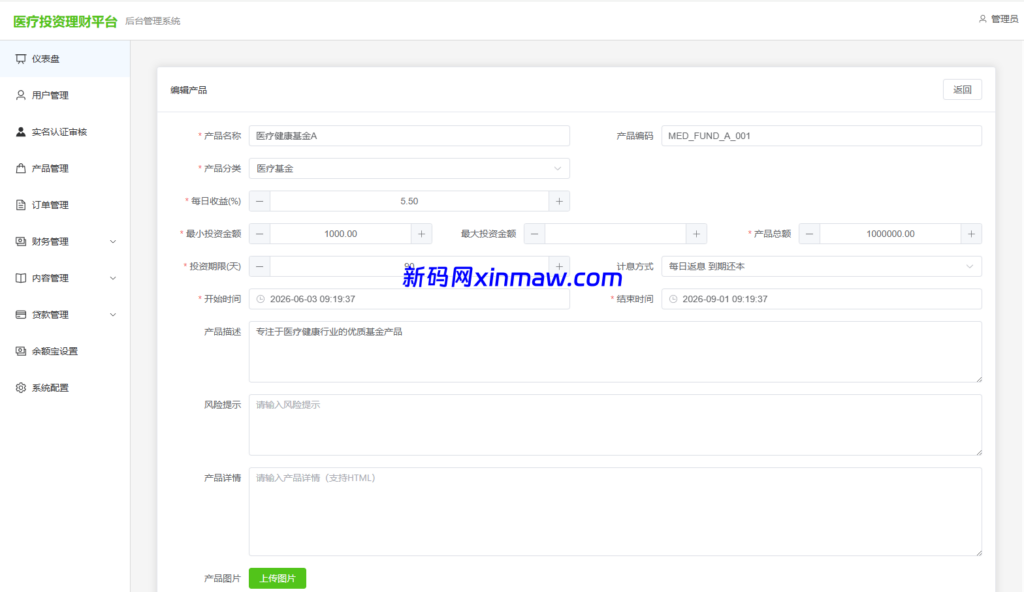The height and width of the screenshot is (592, 1024).
Task: Open the 产品分类 dropdown
Action: tap(409, 169)
